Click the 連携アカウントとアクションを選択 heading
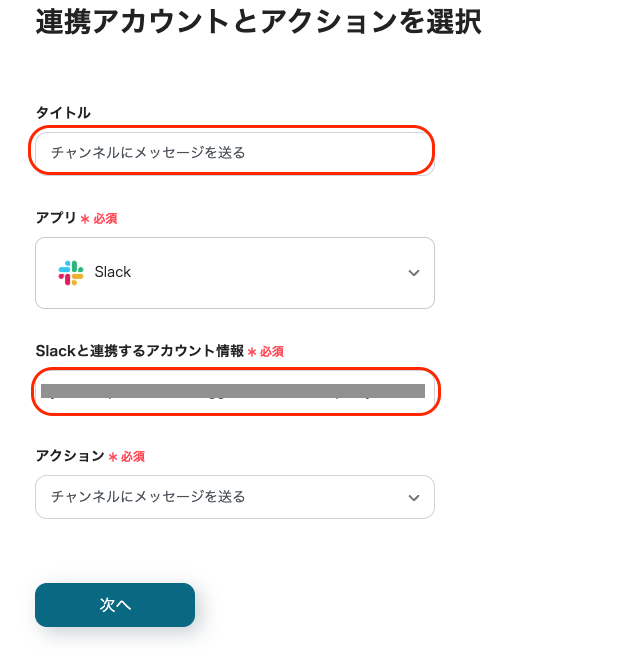 tap(258, 23)
